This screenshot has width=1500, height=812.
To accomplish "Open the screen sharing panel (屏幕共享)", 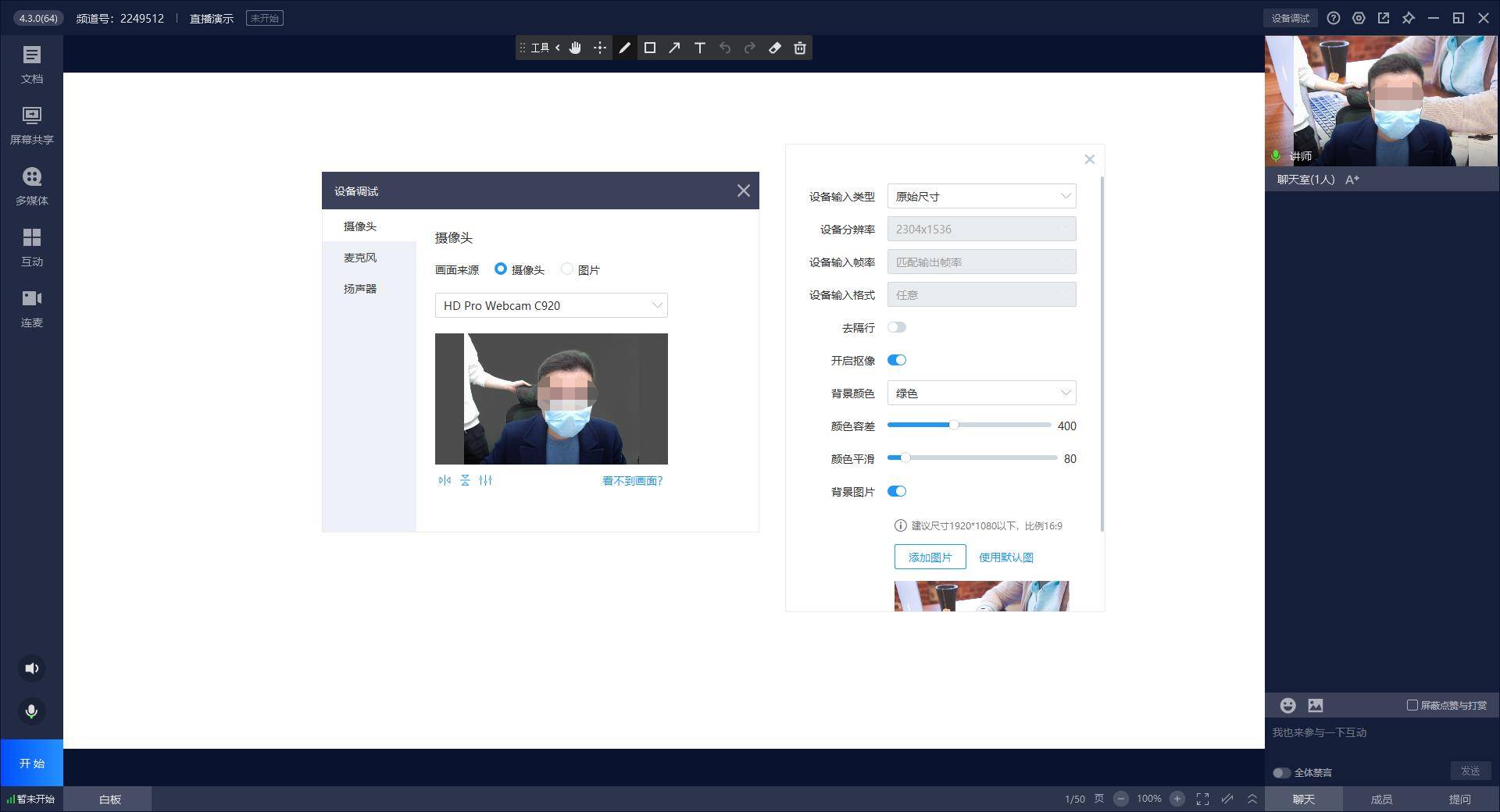I will tap(31, 125).
